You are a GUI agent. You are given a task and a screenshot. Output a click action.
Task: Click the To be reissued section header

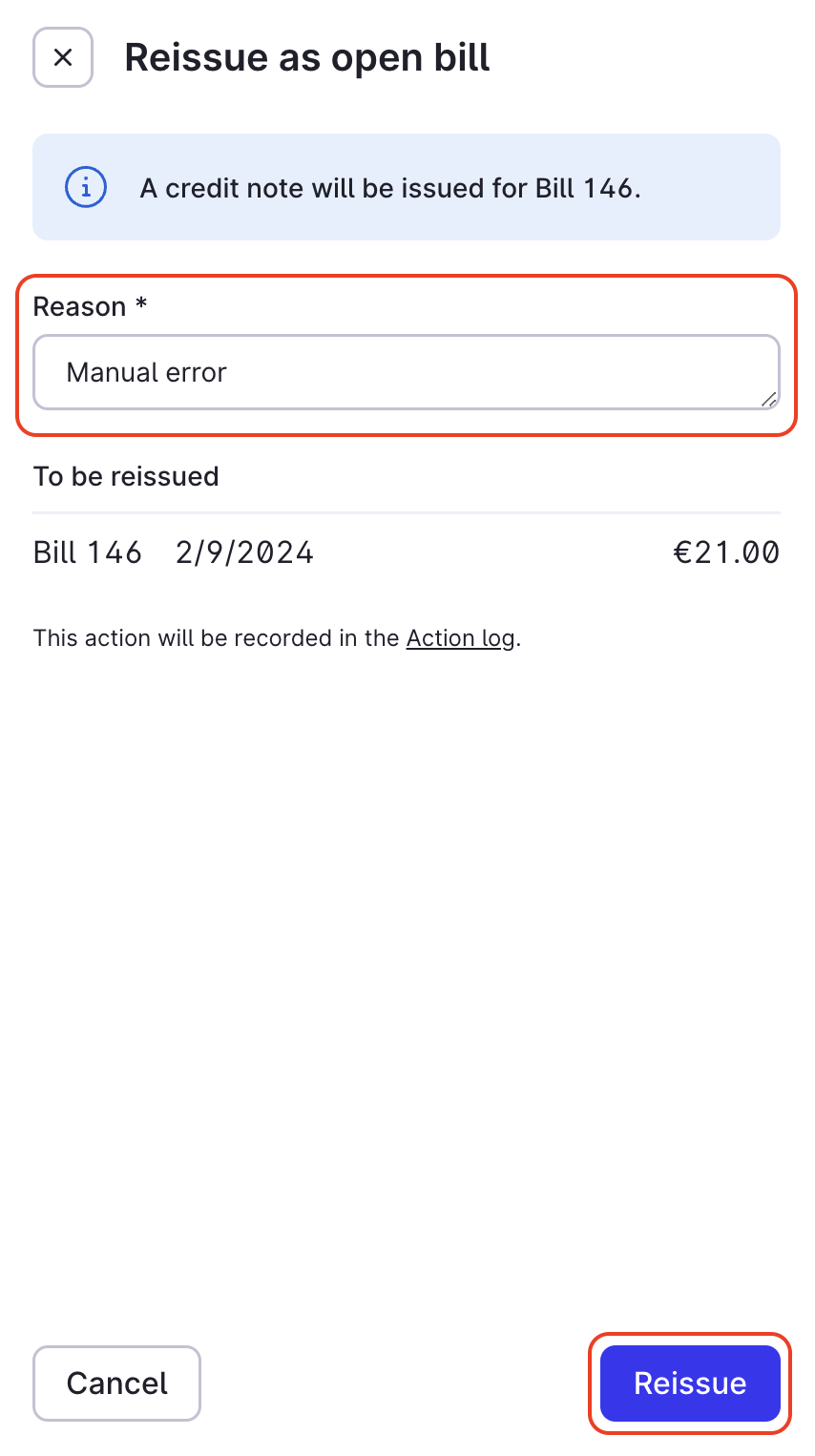(126, 476)
